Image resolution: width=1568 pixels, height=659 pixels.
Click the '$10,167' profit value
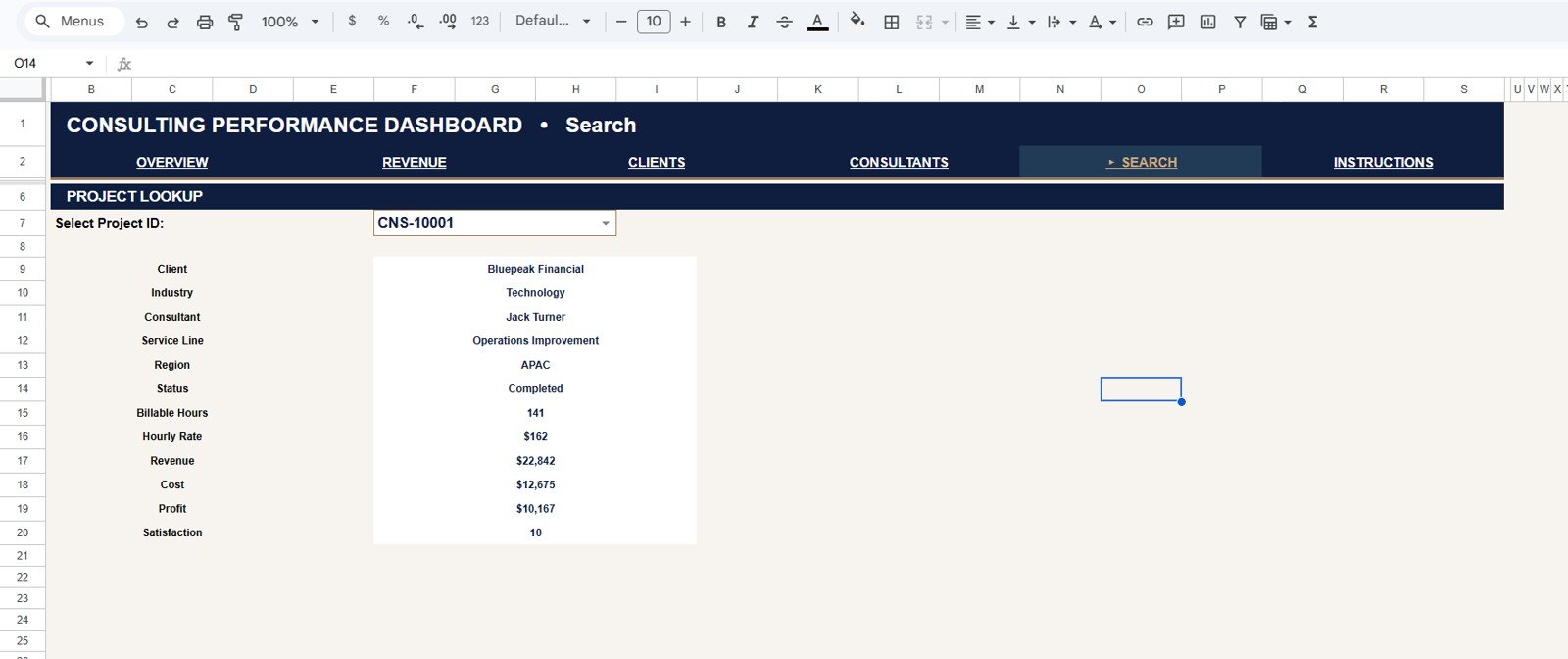click(535, 509)
